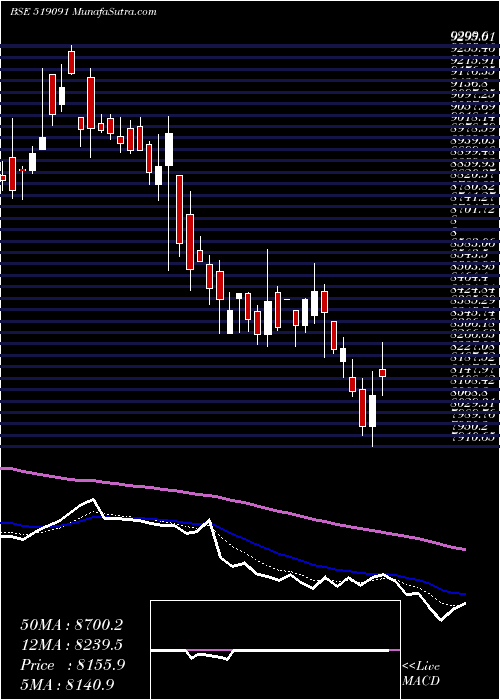Click the highest candlestick at the chart peak
Screen dimensions: 500x700
pos(71,62)
